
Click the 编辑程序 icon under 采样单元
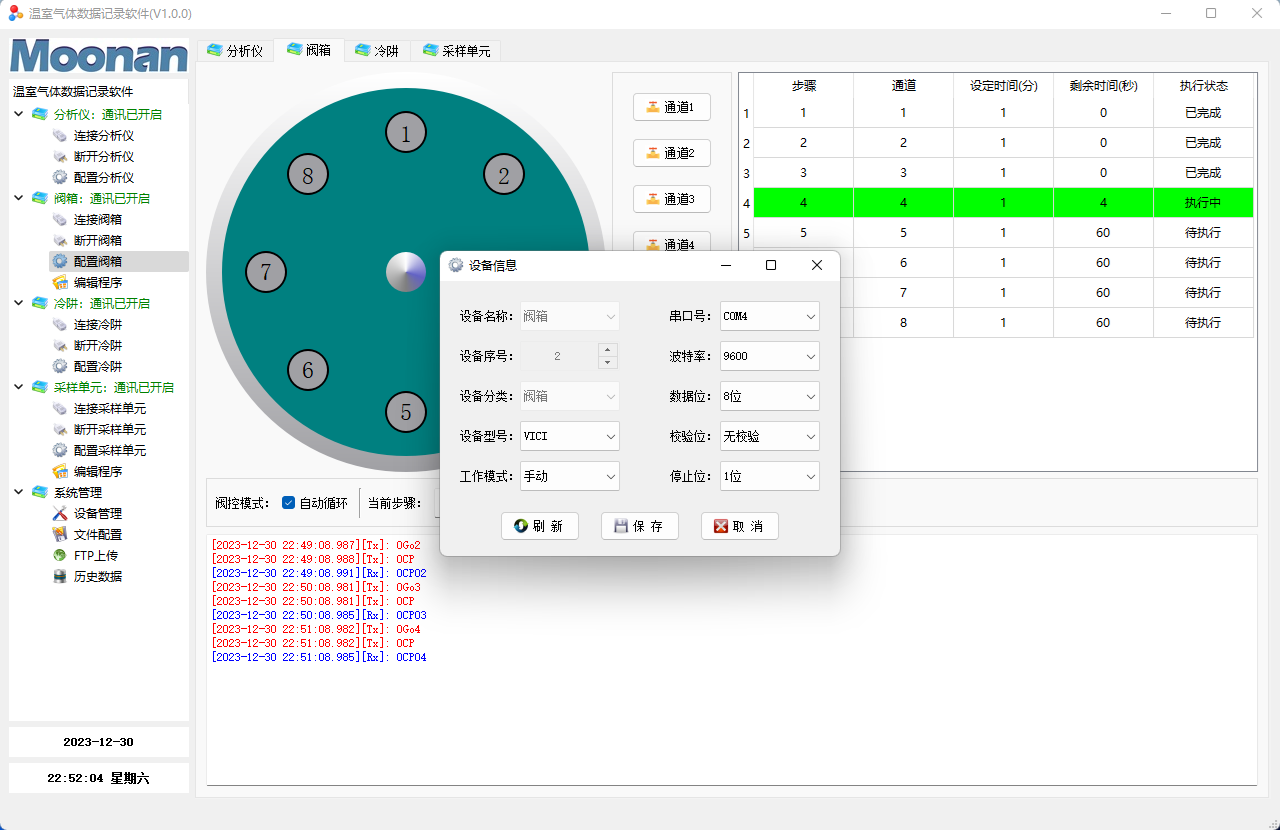click(60, 471)
